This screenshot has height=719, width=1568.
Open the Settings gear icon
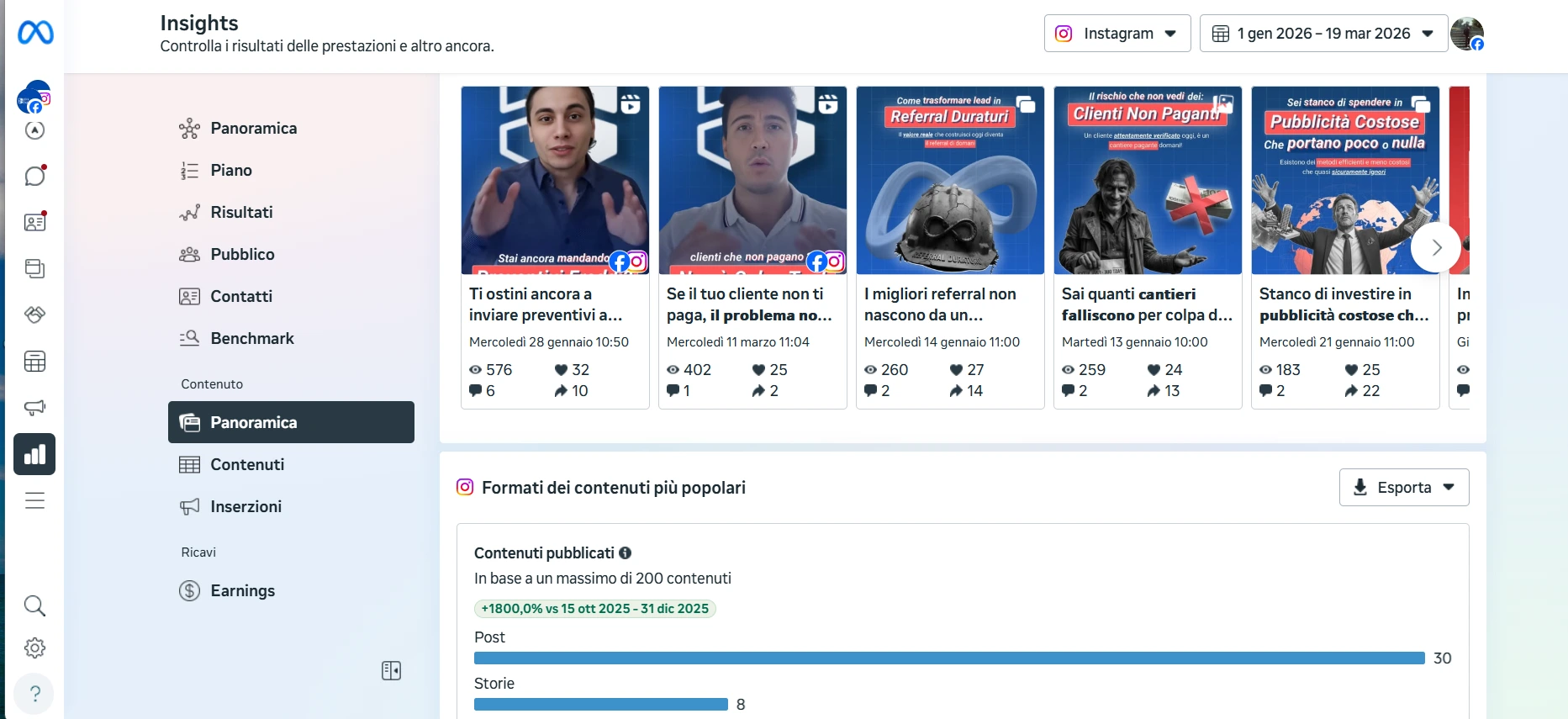[x=34, y=648]
